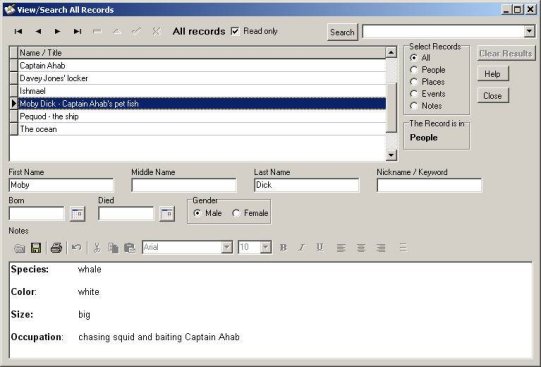This screenshot has height=367, width=541.
Task: Toggle bold formatting in notes
Action: pyautogui.click(x=283, y=248)
